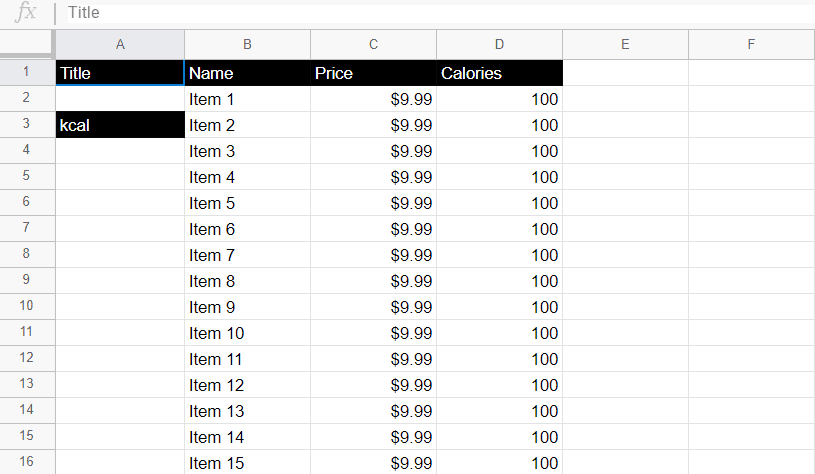Select the Item 13 cell
The height and width of the screenshot is (474, 815).
click(x=247, y=411)
